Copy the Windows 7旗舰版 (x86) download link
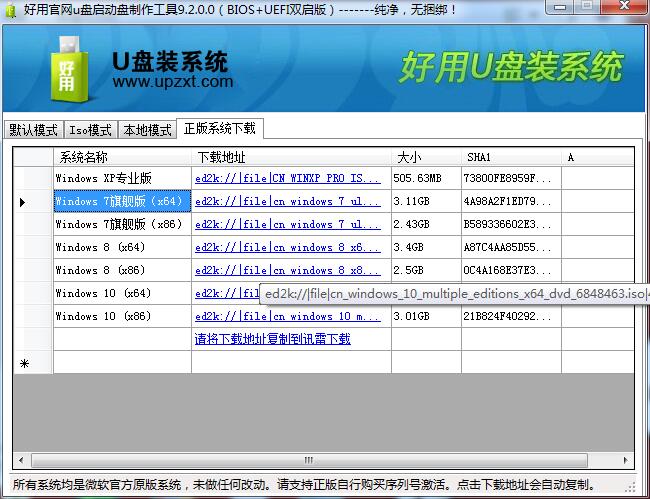Viewport: 650px width, 499px height. click(x=288, y=224)
